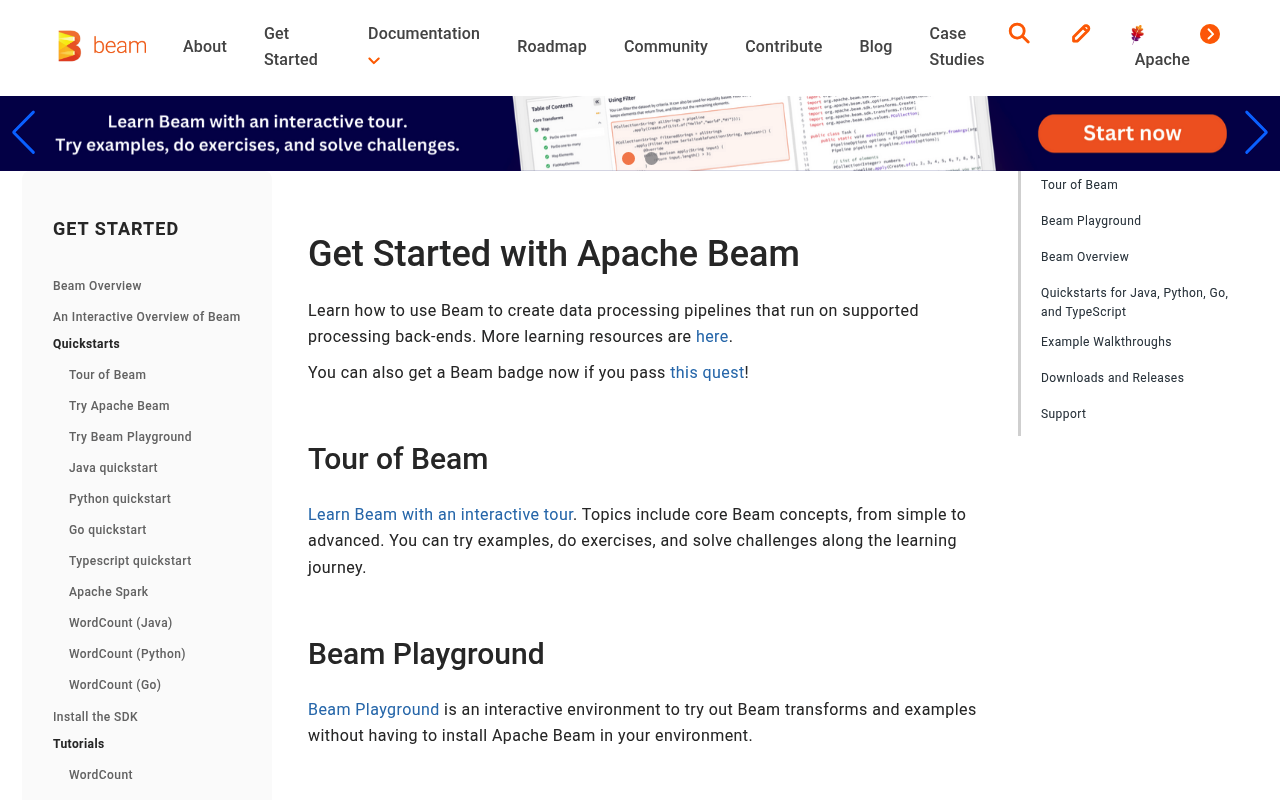Image resolution: width=1280 pixels, height=800 pixels.
Task: Expand the Documentation dropdown chevron
Action: pos(374,61)
